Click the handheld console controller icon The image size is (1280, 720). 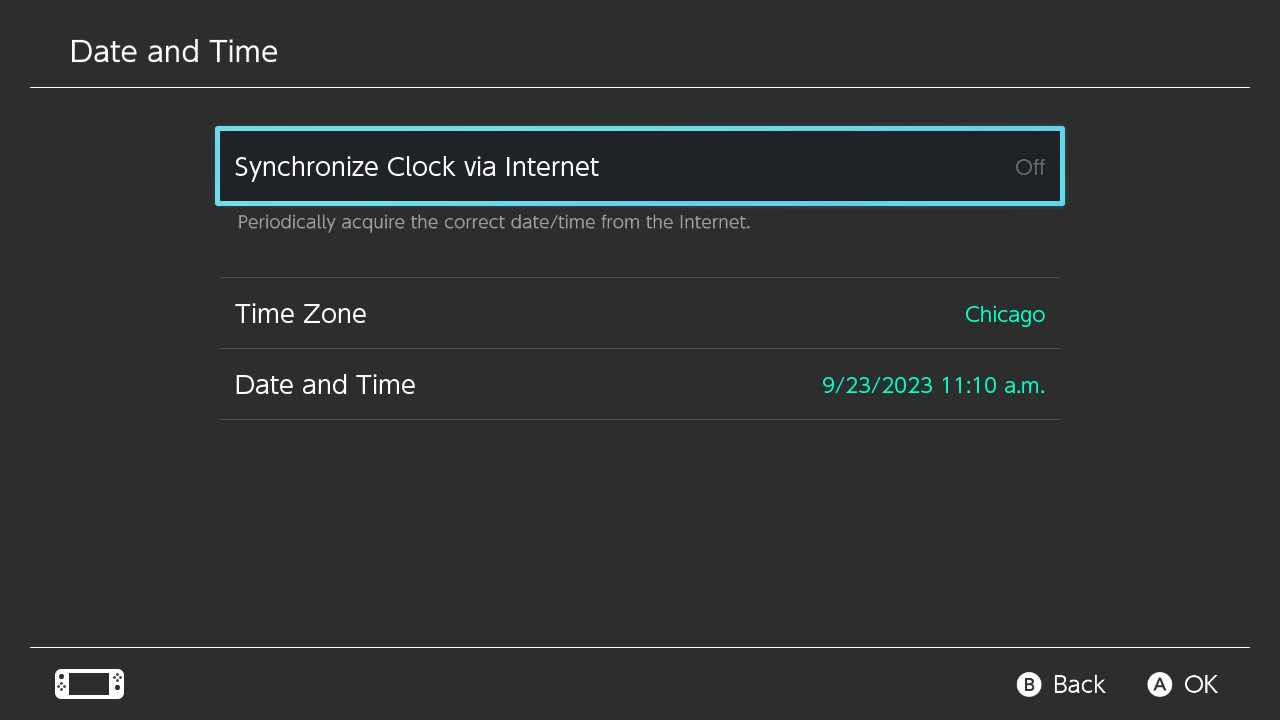pos(89,684)
